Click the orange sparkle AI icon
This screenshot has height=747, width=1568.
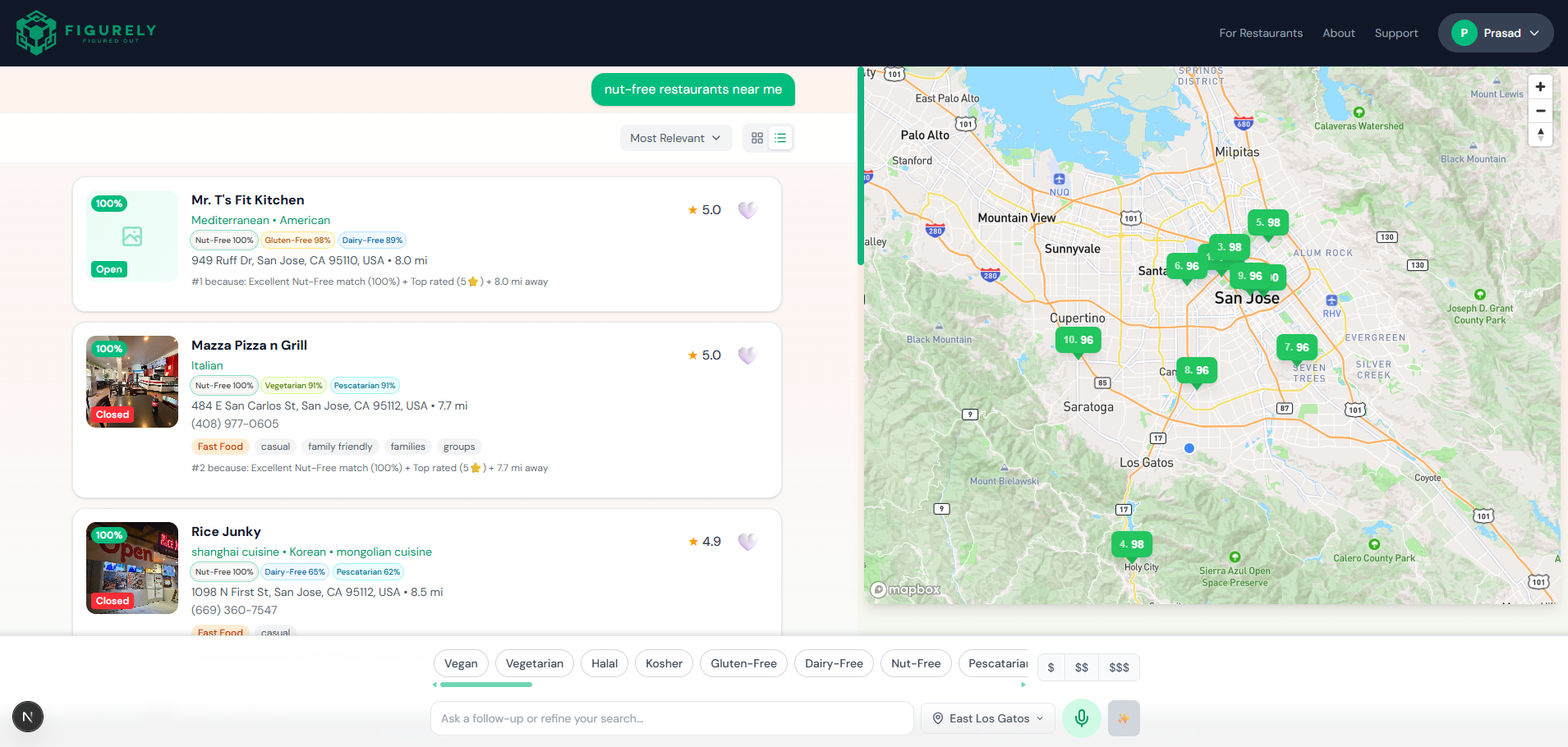click(x=1123, y=717)
